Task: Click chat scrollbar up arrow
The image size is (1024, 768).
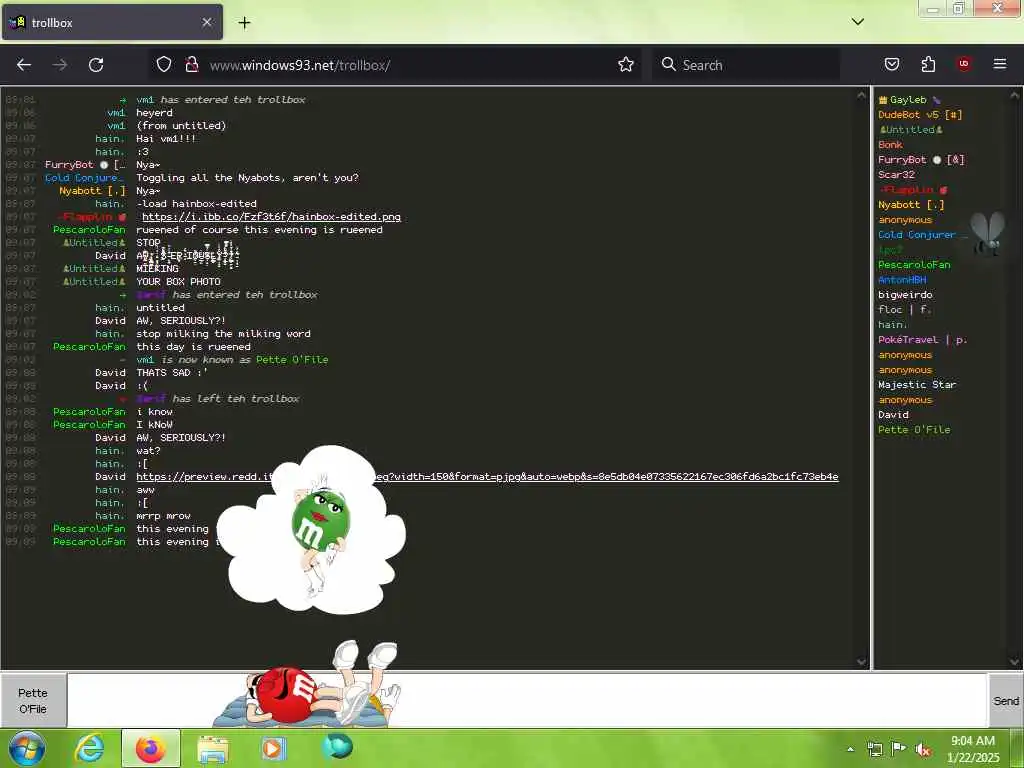Action: (x=861, y=95)
